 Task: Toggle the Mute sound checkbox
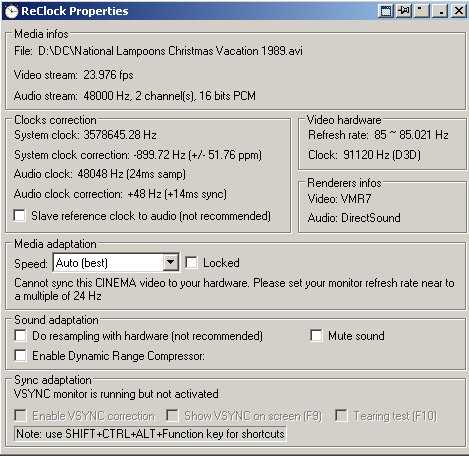click(x=316, y=335)
